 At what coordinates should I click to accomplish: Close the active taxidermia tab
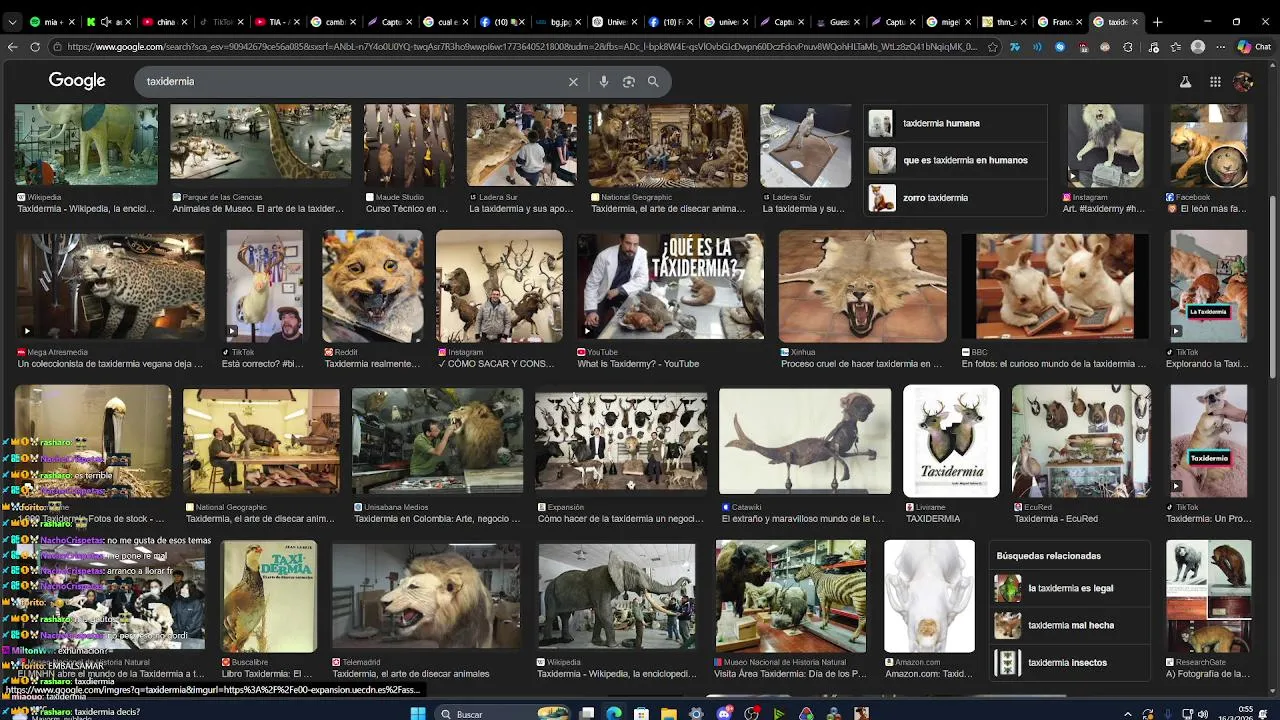[x=1135, y=21]
